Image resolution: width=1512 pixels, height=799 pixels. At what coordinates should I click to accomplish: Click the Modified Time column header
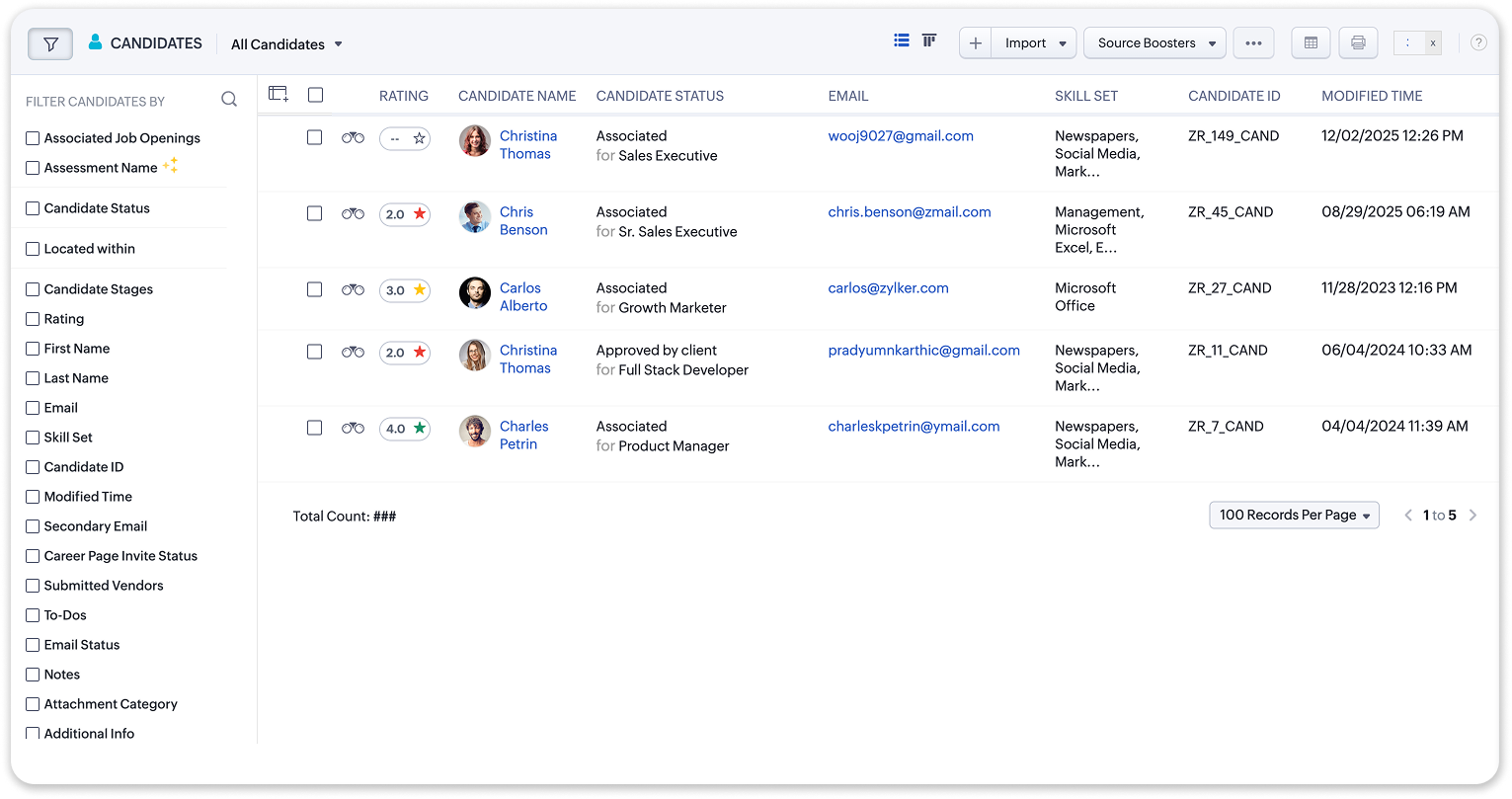(1372, 96)
